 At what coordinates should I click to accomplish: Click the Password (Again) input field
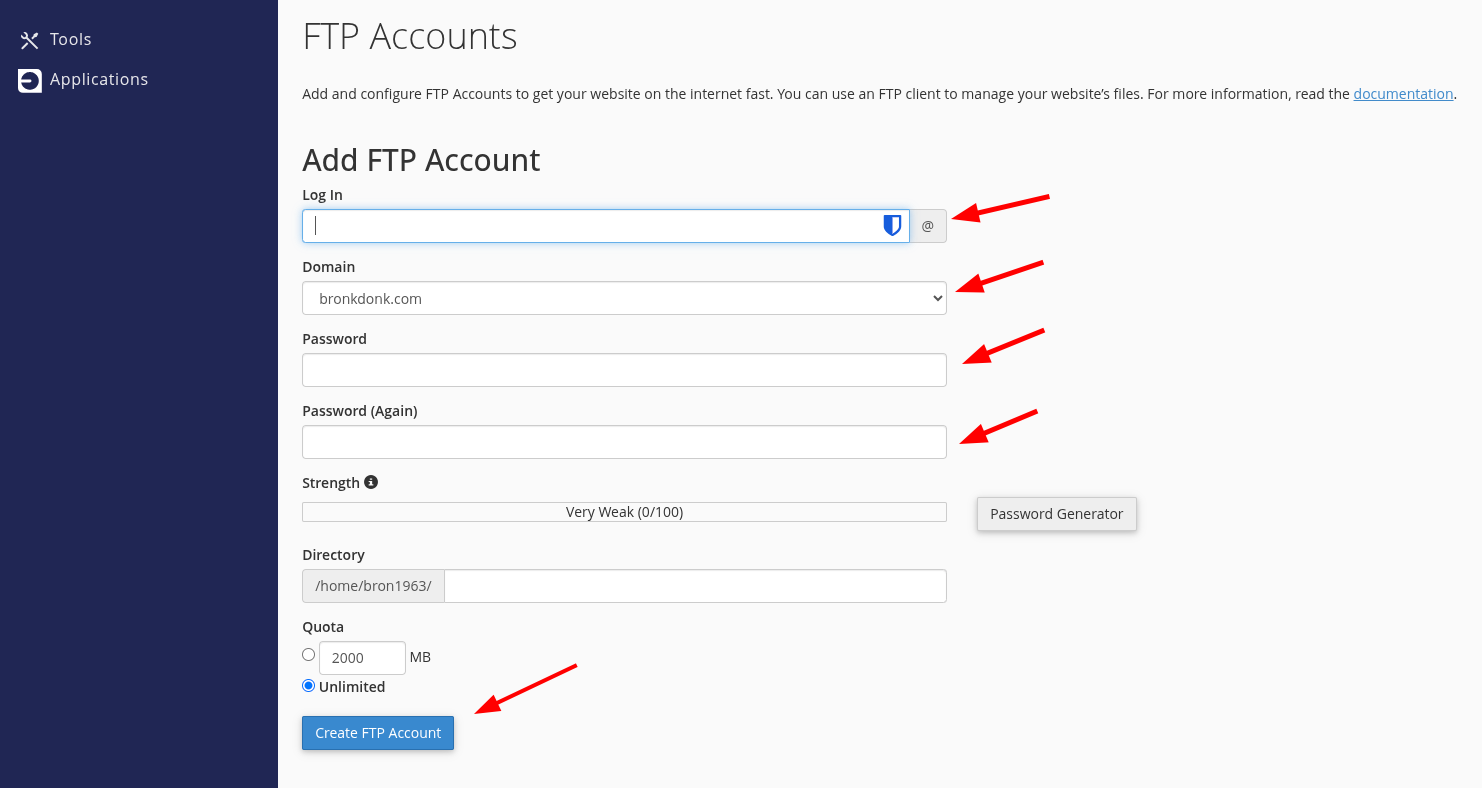(624, 441)
